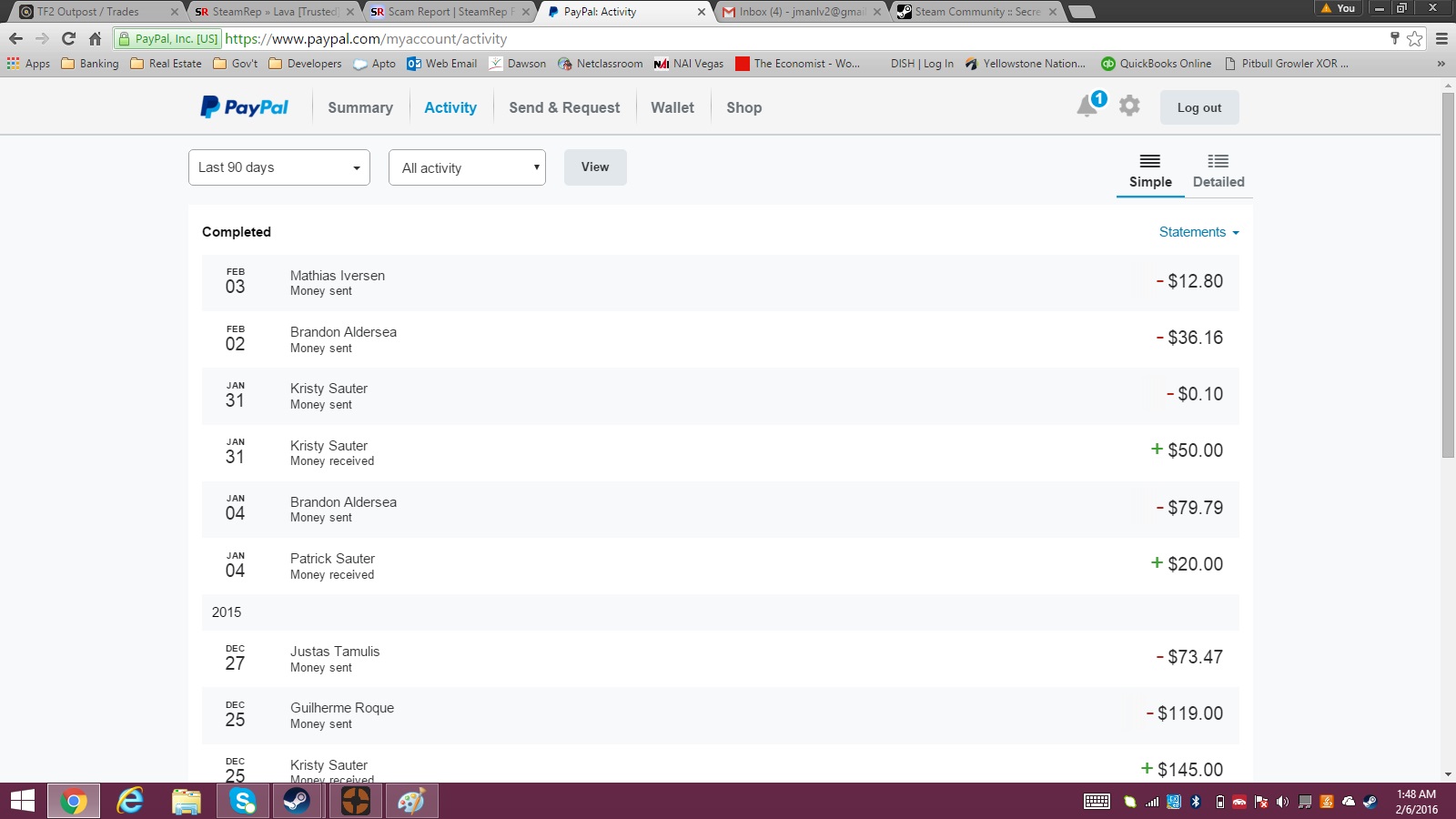Open the Last 90 days dropdown
This screenshot has width=1456, height=819.
tap(279, 167)
